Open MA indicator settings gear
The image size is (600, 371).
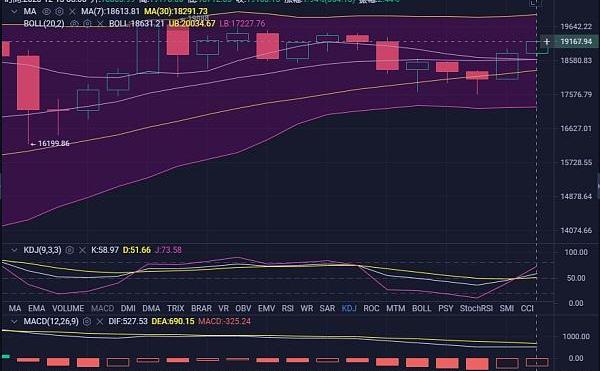59,11
